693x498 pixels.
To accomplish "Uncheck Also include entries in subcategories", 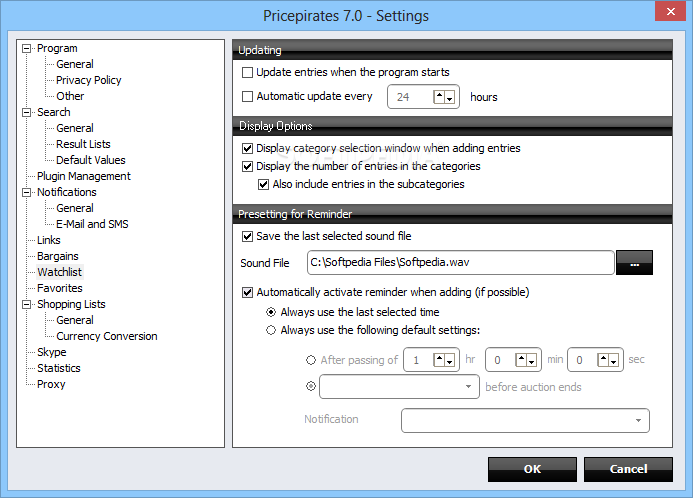I will [263, 185].
